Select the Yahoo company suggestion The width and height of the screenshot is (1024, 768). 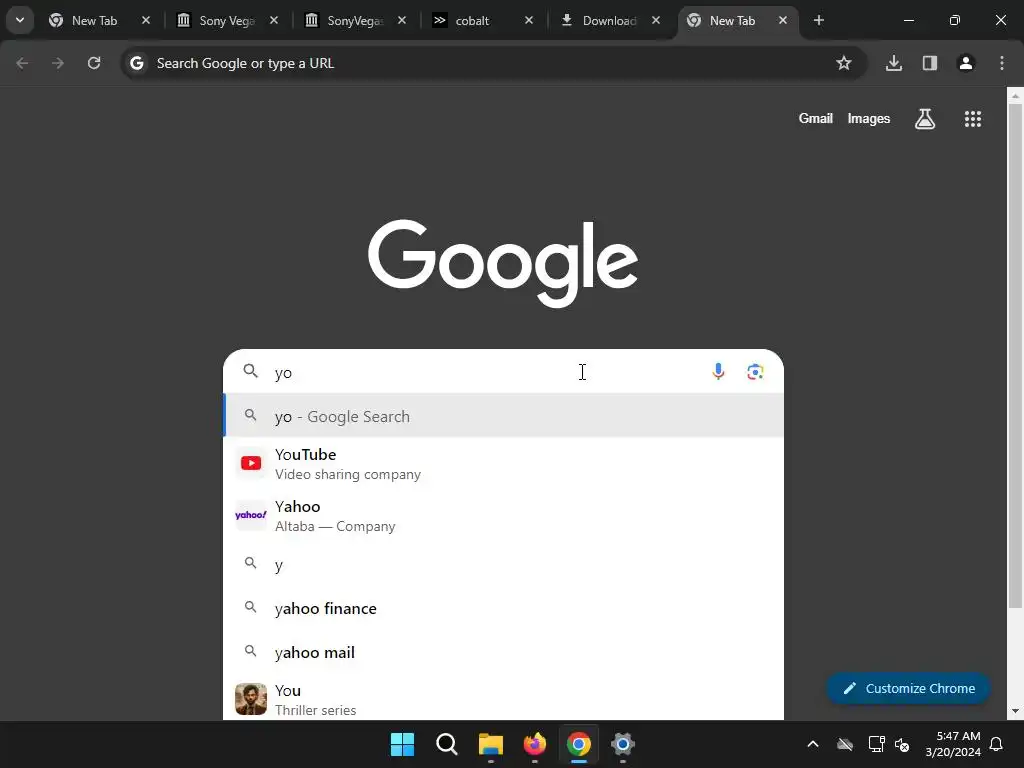pyautogui.click(x=503, y=516)
